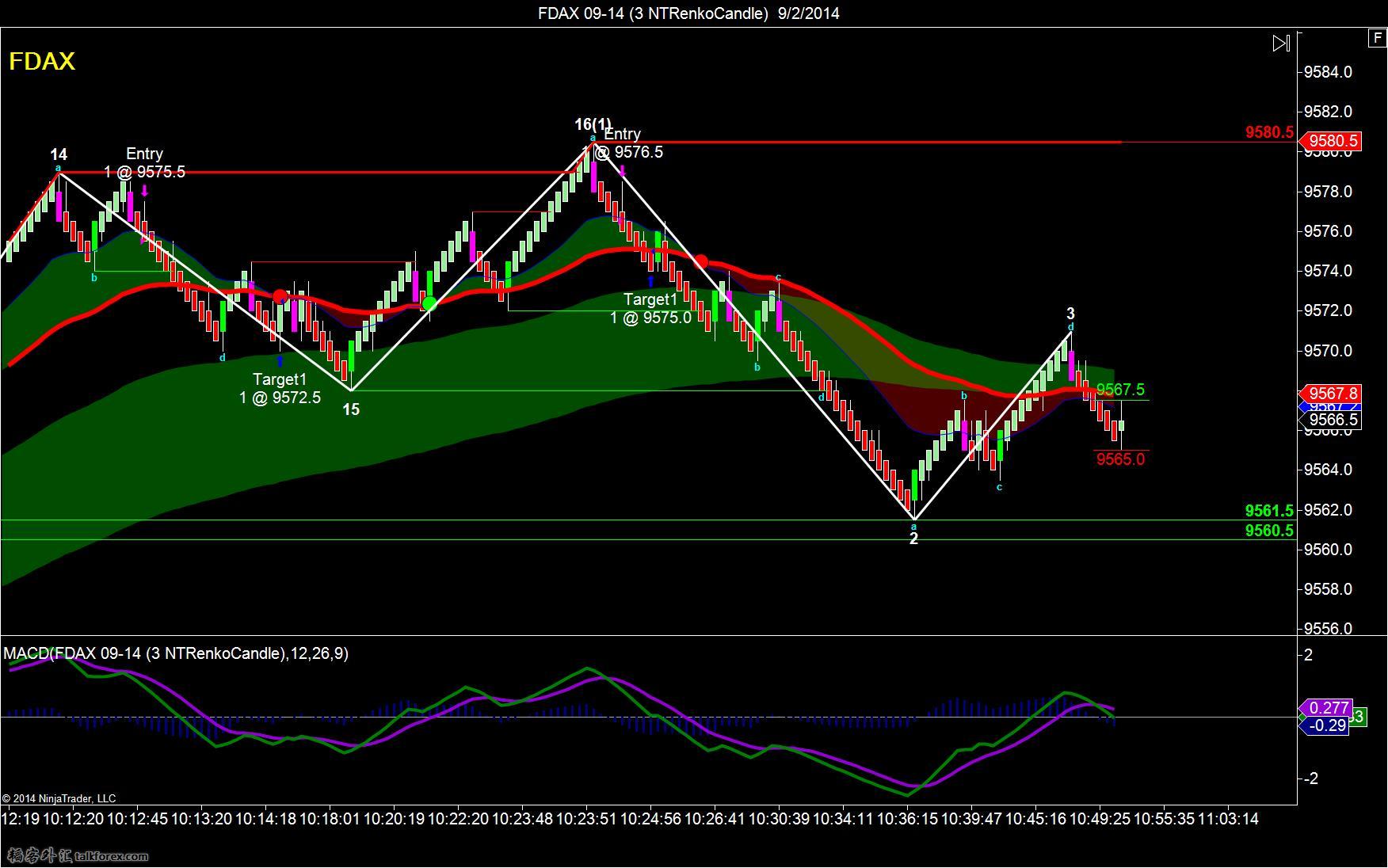Click the red 9580.5 line label
Screen dimensions: 1388x868
[1269, 132]
